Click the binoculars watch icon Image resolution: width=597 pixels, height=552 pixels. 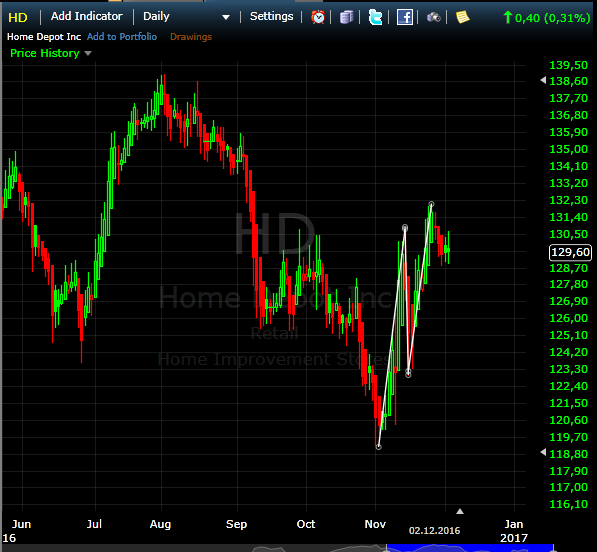(x=434, y=17)
